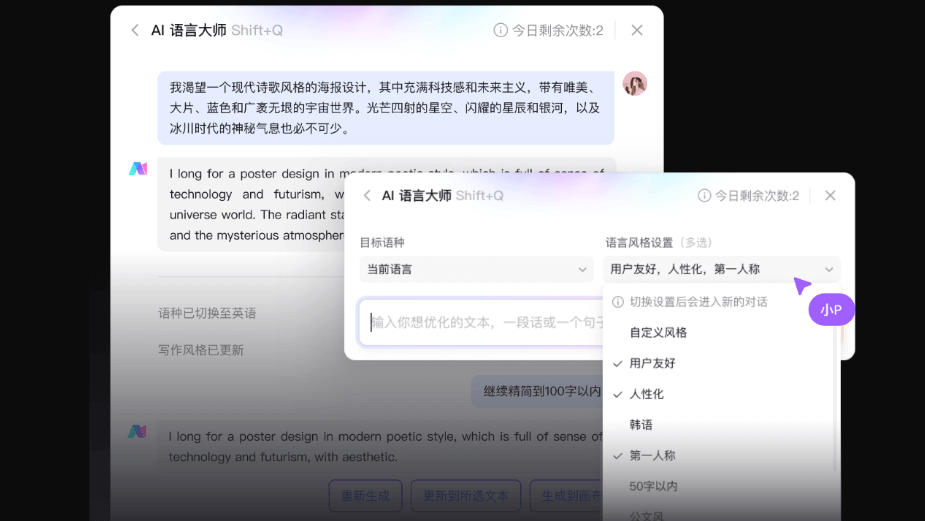This screenshot has width=925, height=521.
Task: Click info icon next to 今日剩余次数 in front window
Action: click(704, 196)
